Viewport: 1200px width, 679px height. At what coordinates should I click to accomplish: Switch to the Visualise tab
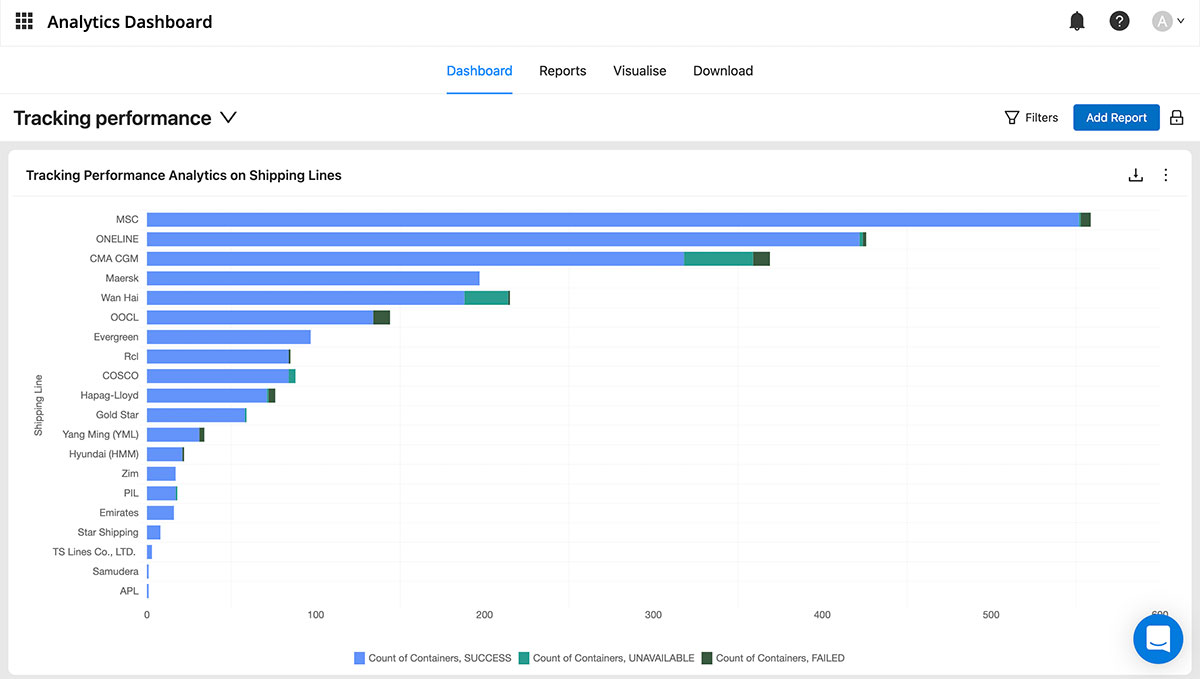(x=640, y=71)
